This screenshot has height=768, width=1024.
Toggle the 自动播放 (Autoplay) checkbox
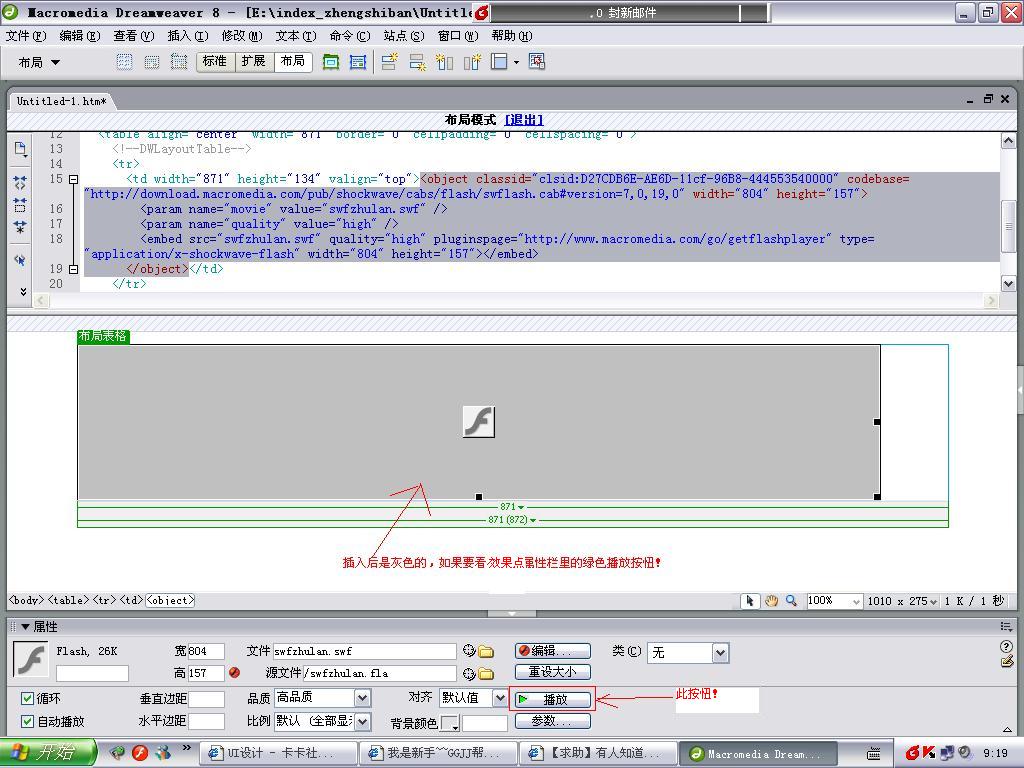click(28, 721)
